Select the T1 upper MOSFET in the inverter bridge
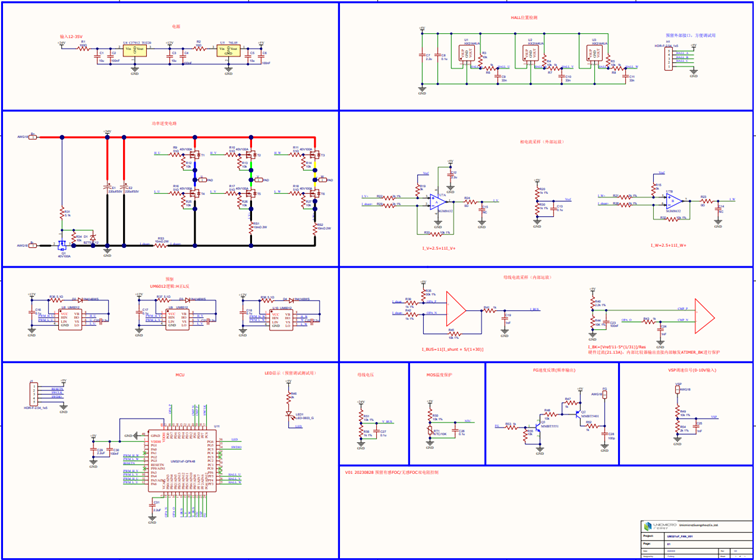The height and width of the screenshot is (560, 756). pos(195,155)
